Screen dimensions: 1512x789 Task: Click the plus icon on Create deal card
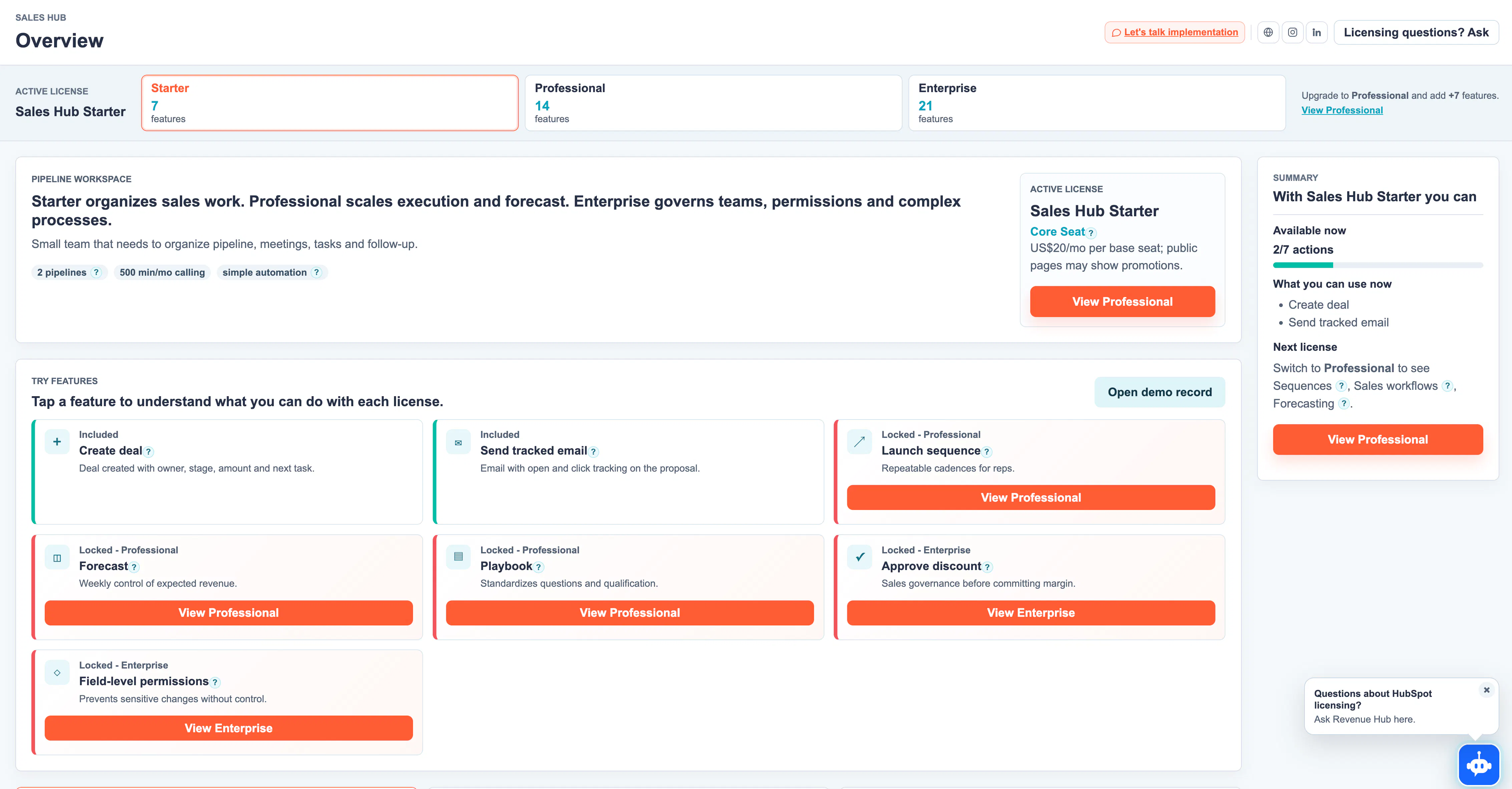[x=57, y=442]
